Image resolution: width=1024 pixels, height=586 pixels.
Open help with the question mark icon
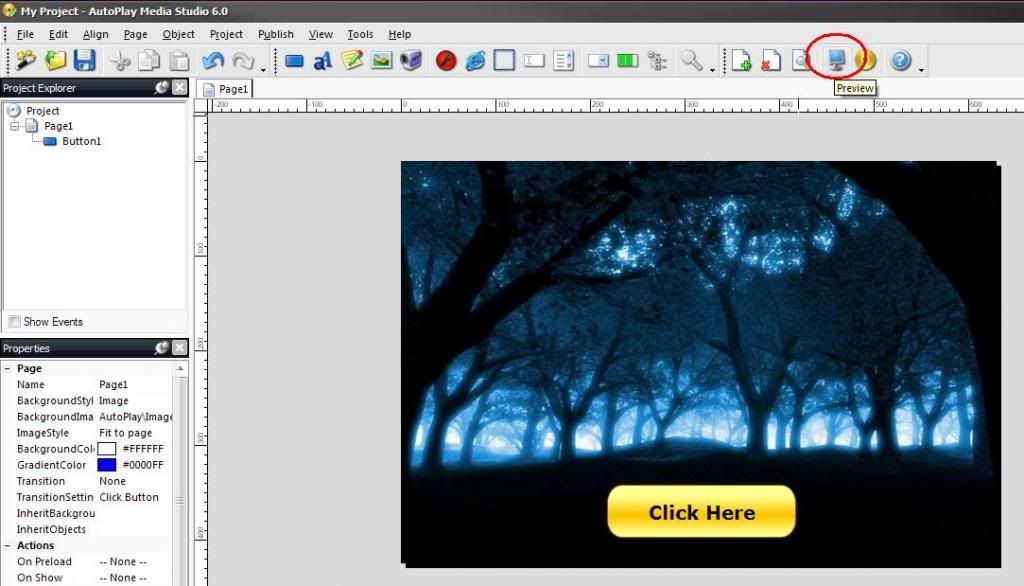tap(900, 61)
